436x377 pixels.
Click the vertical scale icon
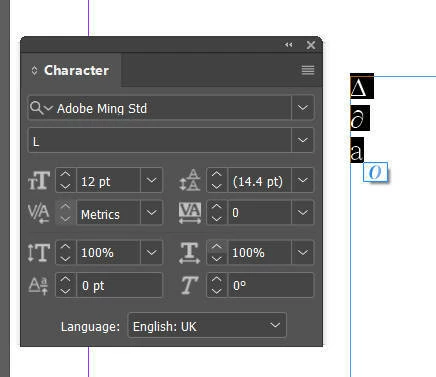(39, 252)
